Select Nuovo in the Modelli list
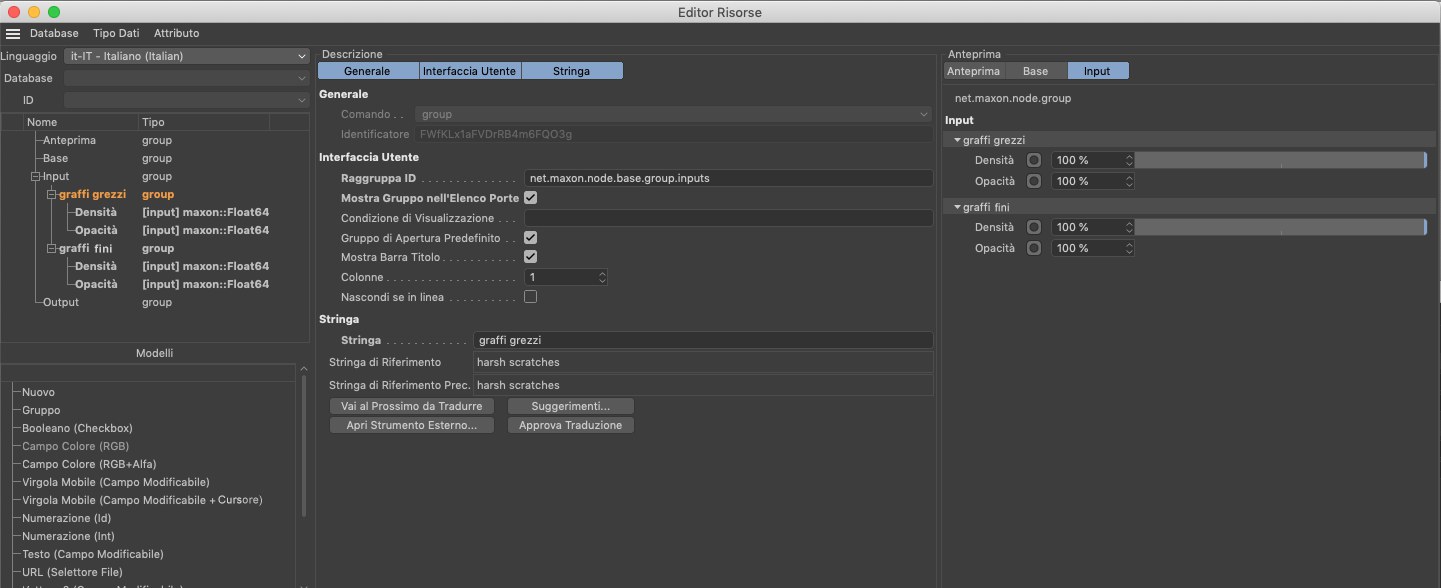The width and height of the screenshot is (1441, 588). [x=38, y=392]
